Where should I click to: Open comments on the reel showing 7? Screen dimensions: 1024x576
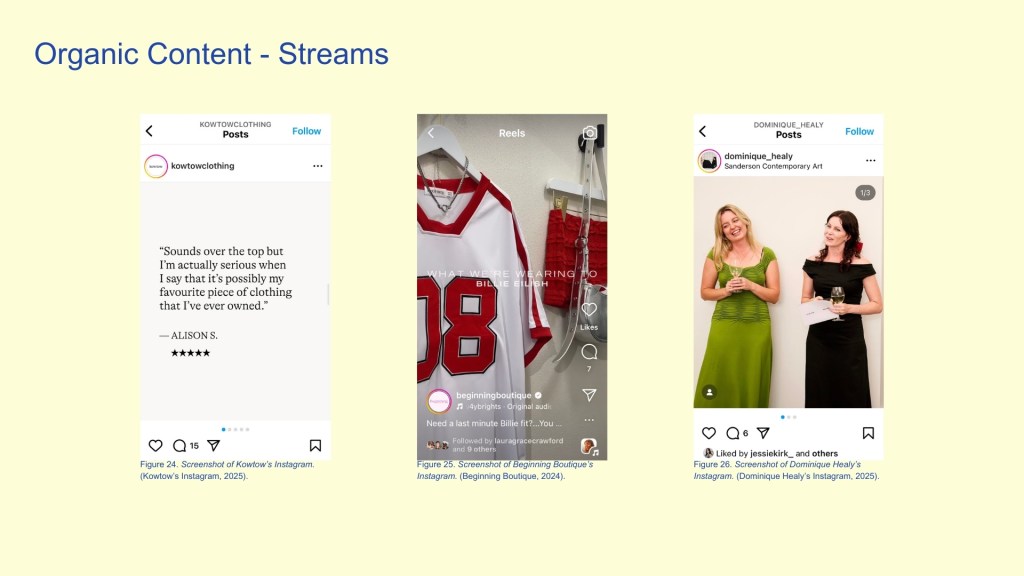(589, 352)
